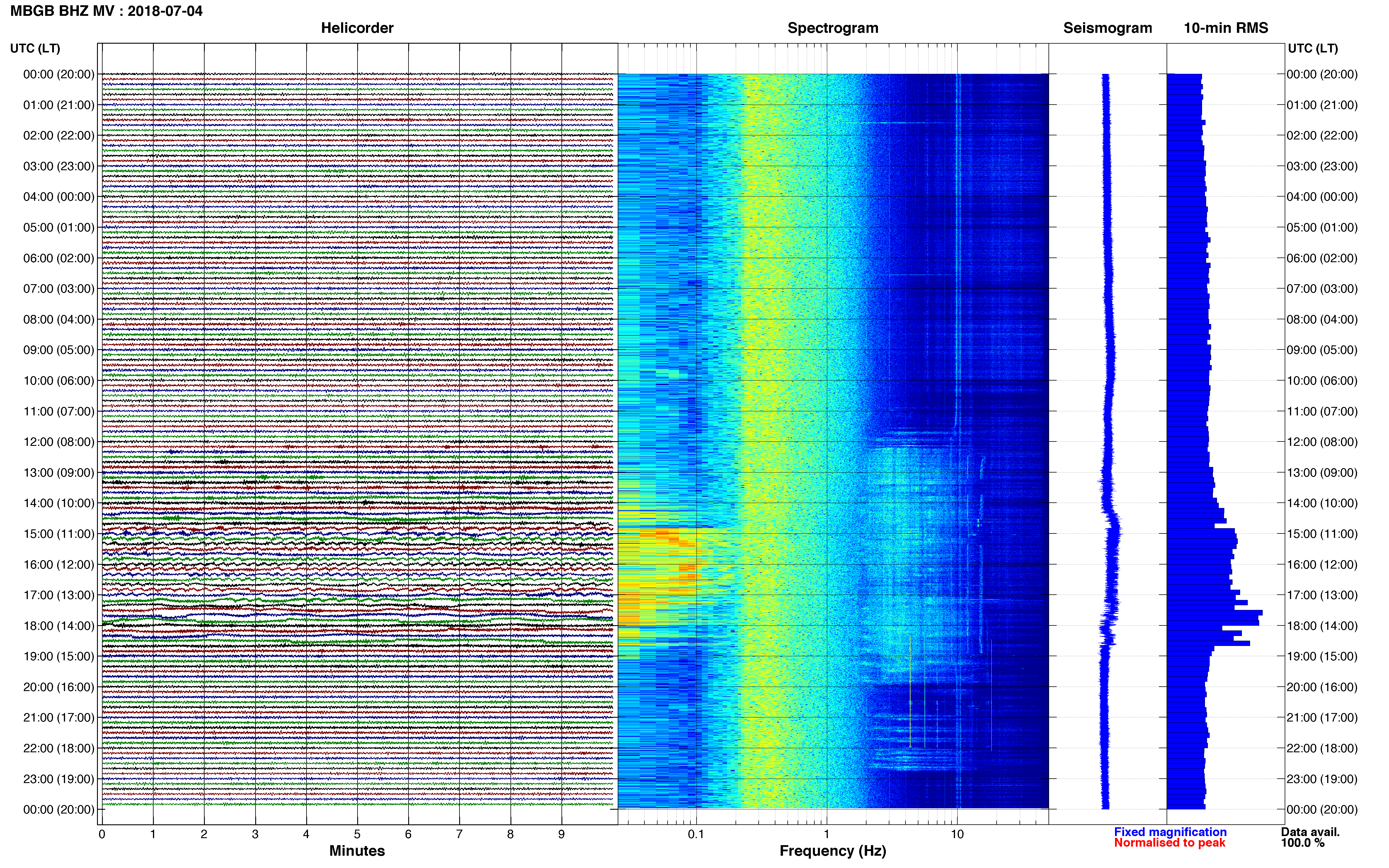Select the Helicorder panel heading

pyautogui.click(x=357, y=28)
